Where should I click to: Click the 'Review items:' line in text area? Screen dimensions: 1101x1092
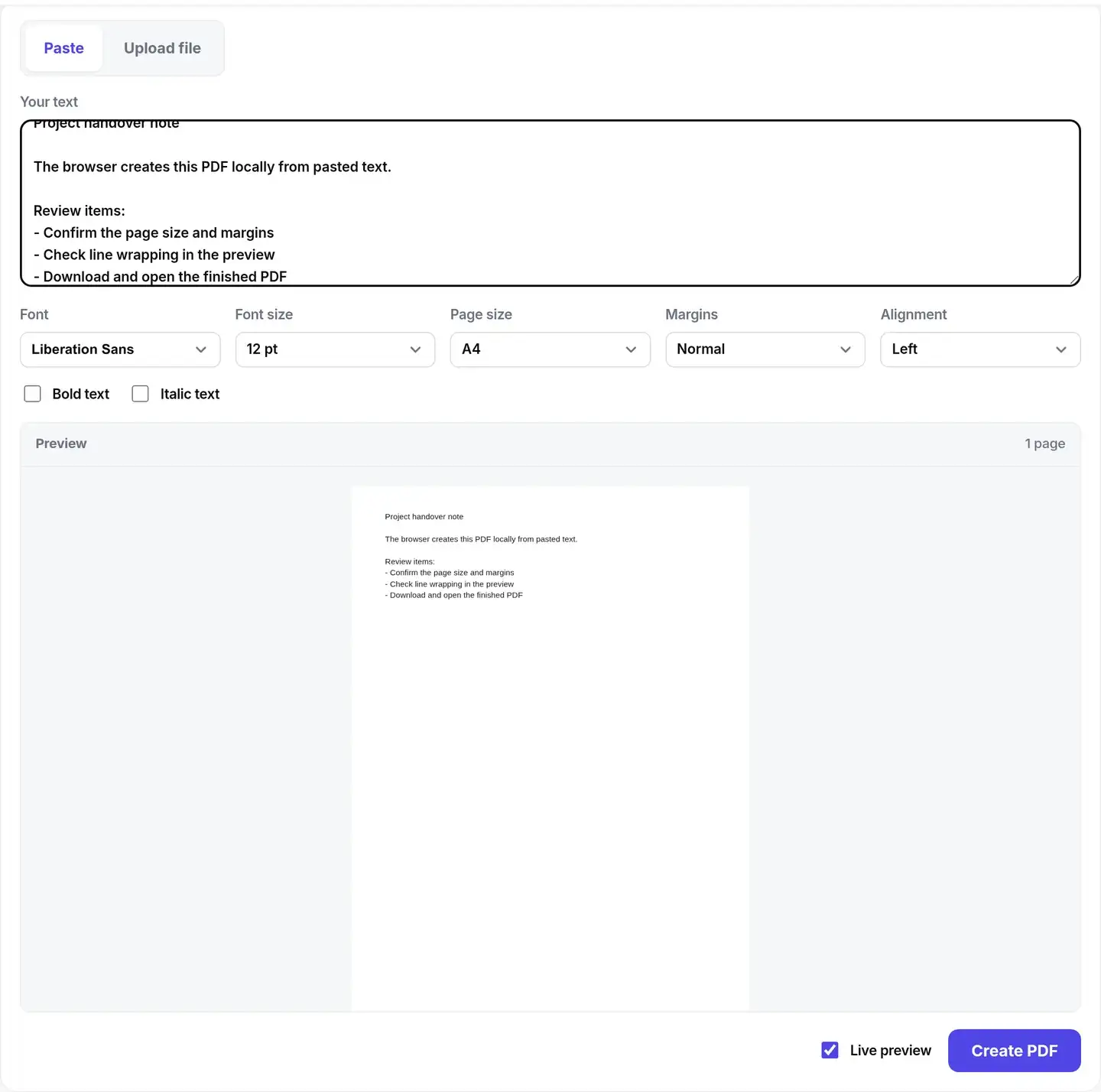[x=80, y=211]
